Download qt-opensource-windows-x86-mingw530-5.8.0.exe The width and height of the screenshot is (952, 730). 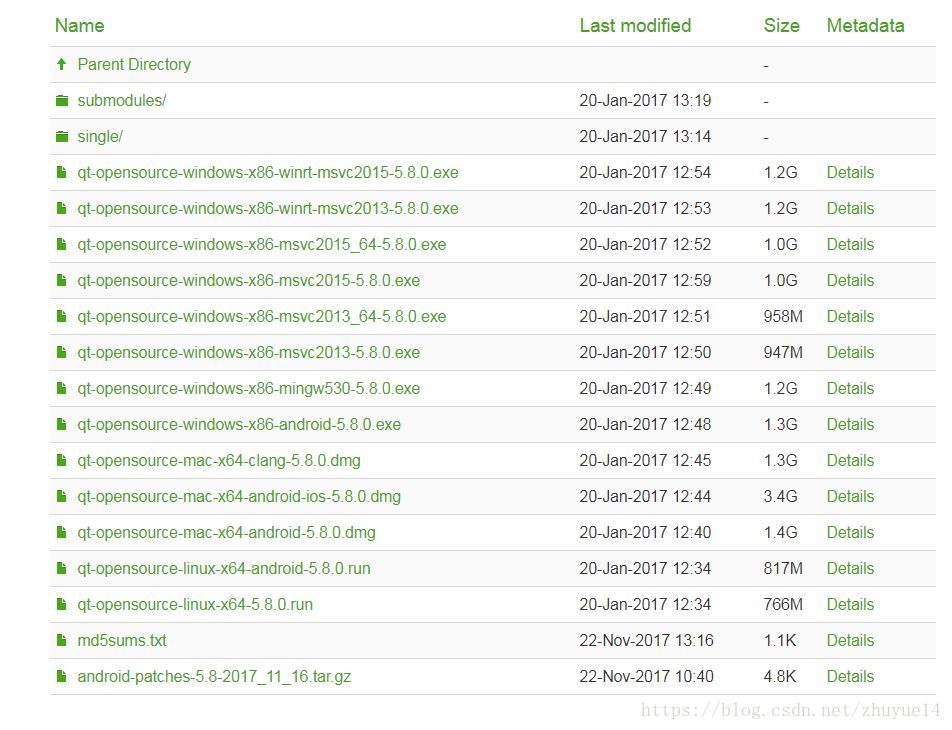[x=249, y=389]
